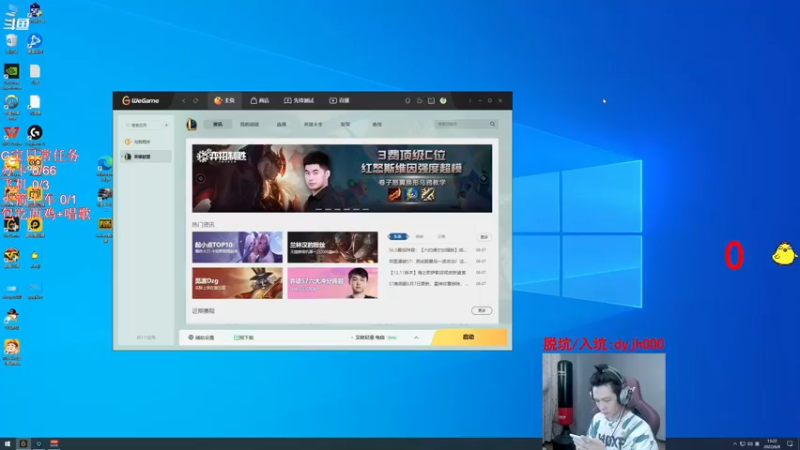Jump to the last banner slide indicator
800x450 pixels.
[x=365, y=209]
